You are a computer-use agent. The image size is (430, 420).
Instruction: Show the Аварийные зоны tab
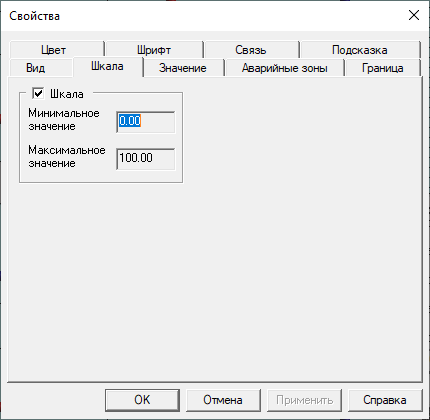284,68
